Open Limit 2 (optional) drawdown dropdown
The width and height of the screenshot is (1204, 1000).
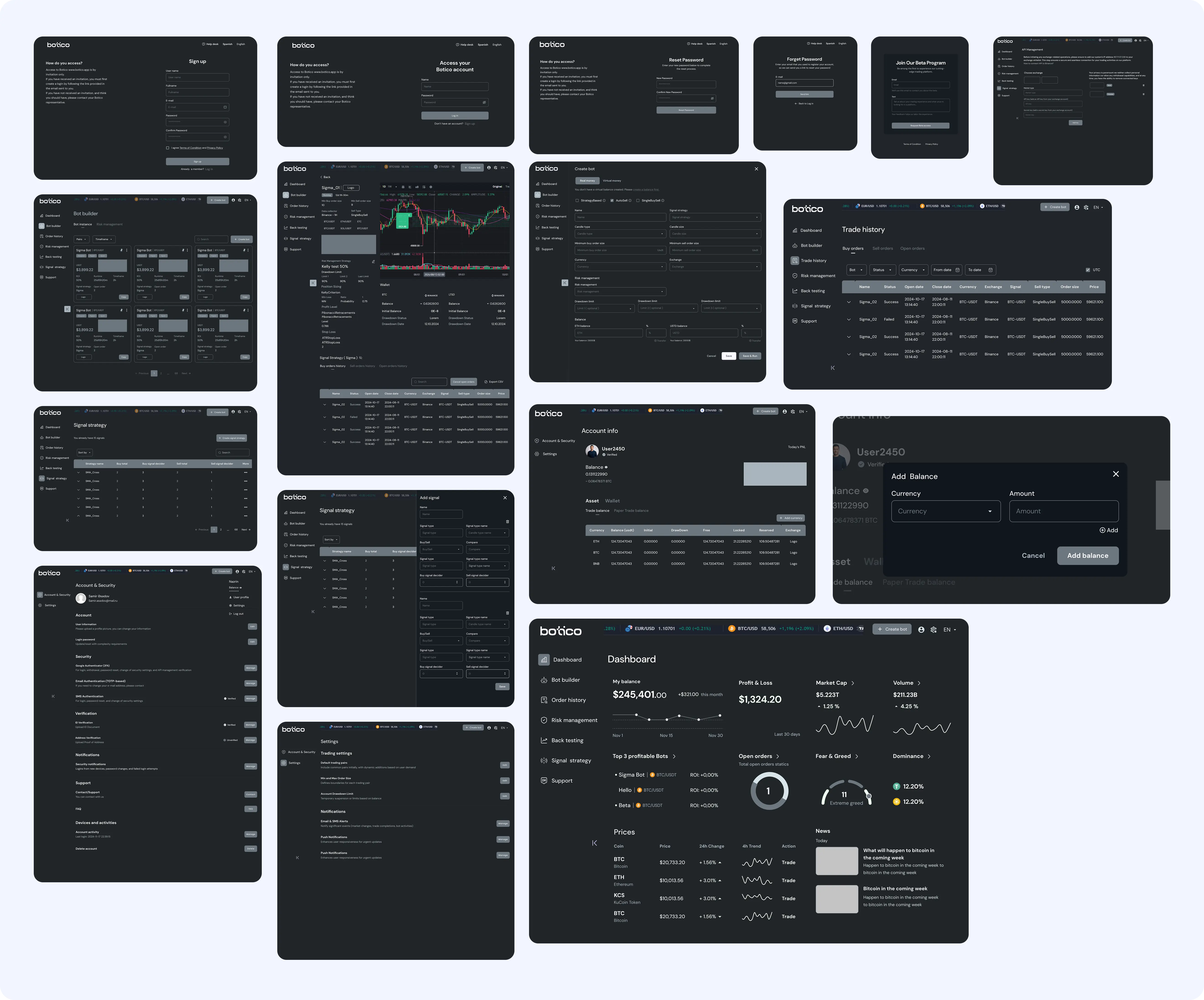pos(667,308)
